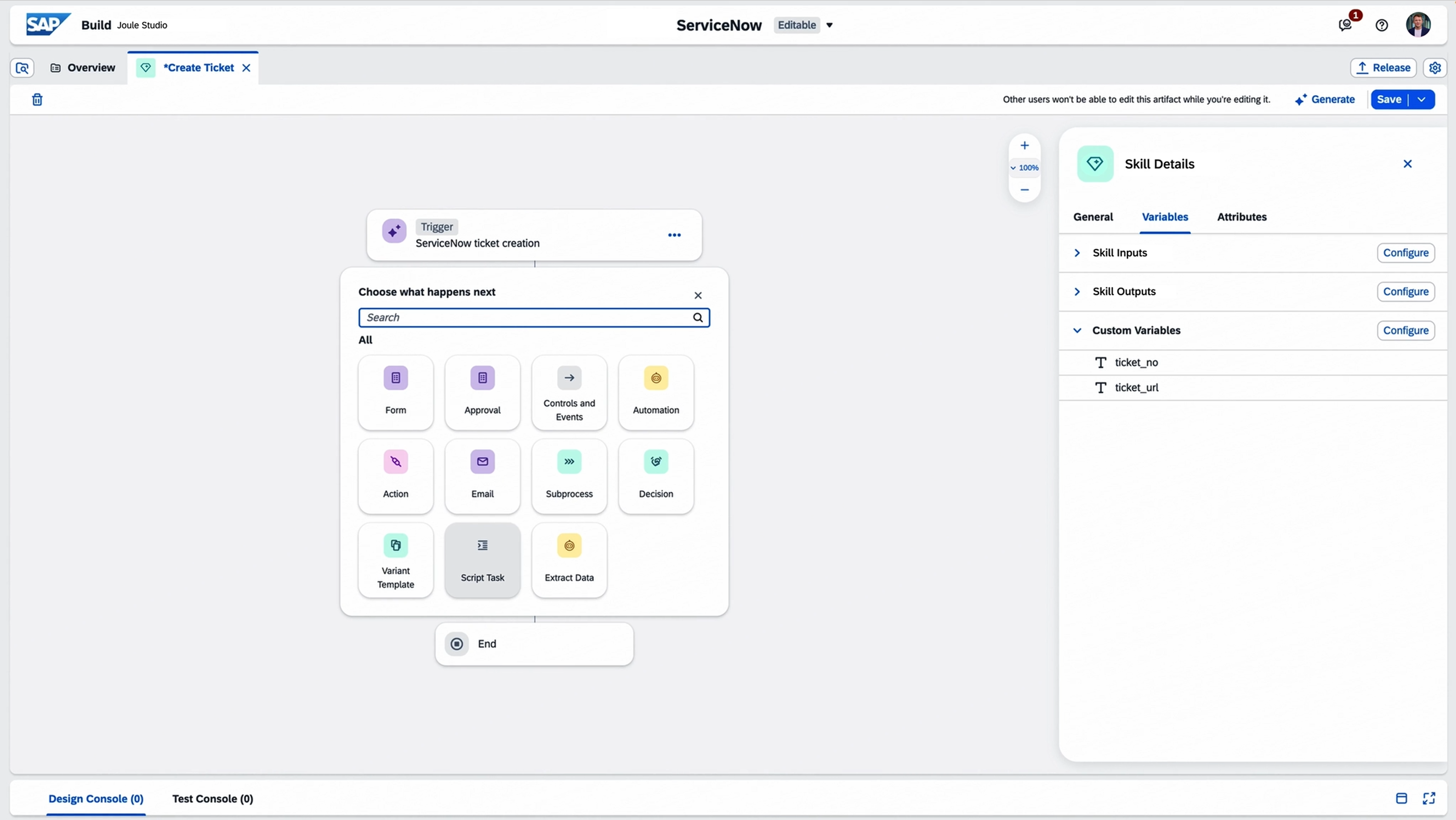Zoom in canvas with plus button
This screenshot has width=1456, height=820.
[x=1024, y=145]
